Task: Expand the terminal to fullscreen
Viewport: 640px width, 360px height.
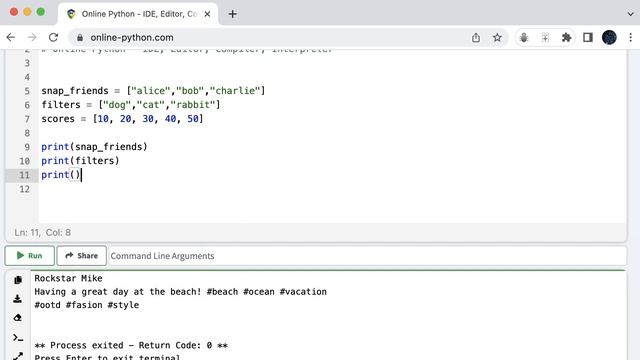Action: (18, 356)
